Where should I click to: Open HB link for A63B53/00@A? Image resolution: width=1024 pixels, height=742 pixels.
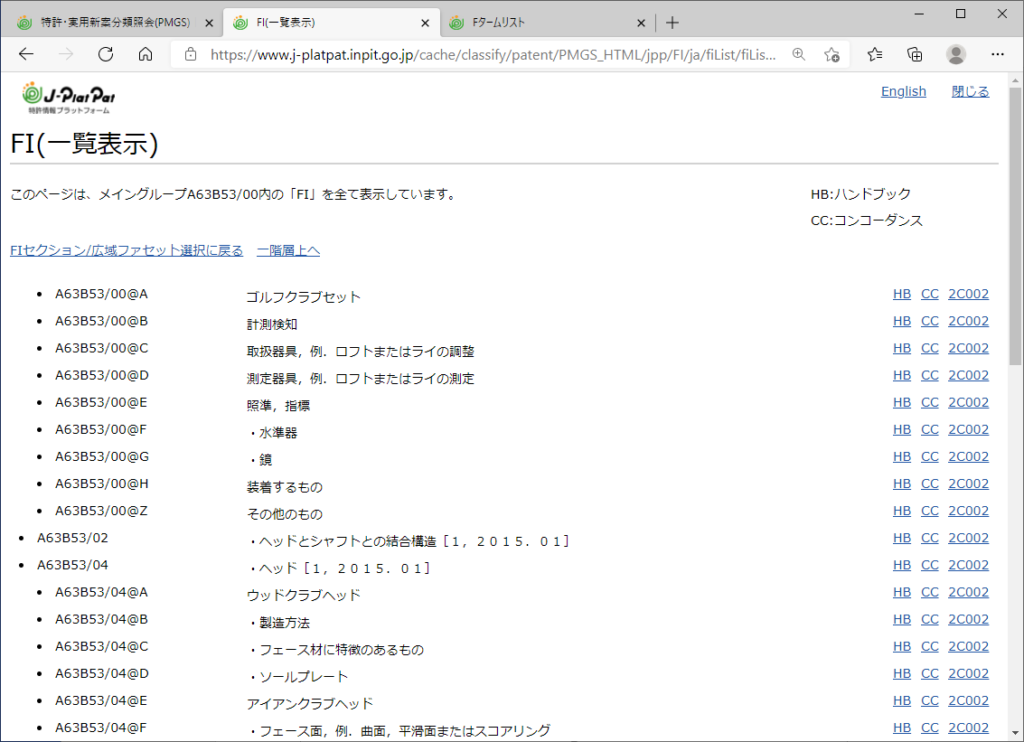point(901,294)
